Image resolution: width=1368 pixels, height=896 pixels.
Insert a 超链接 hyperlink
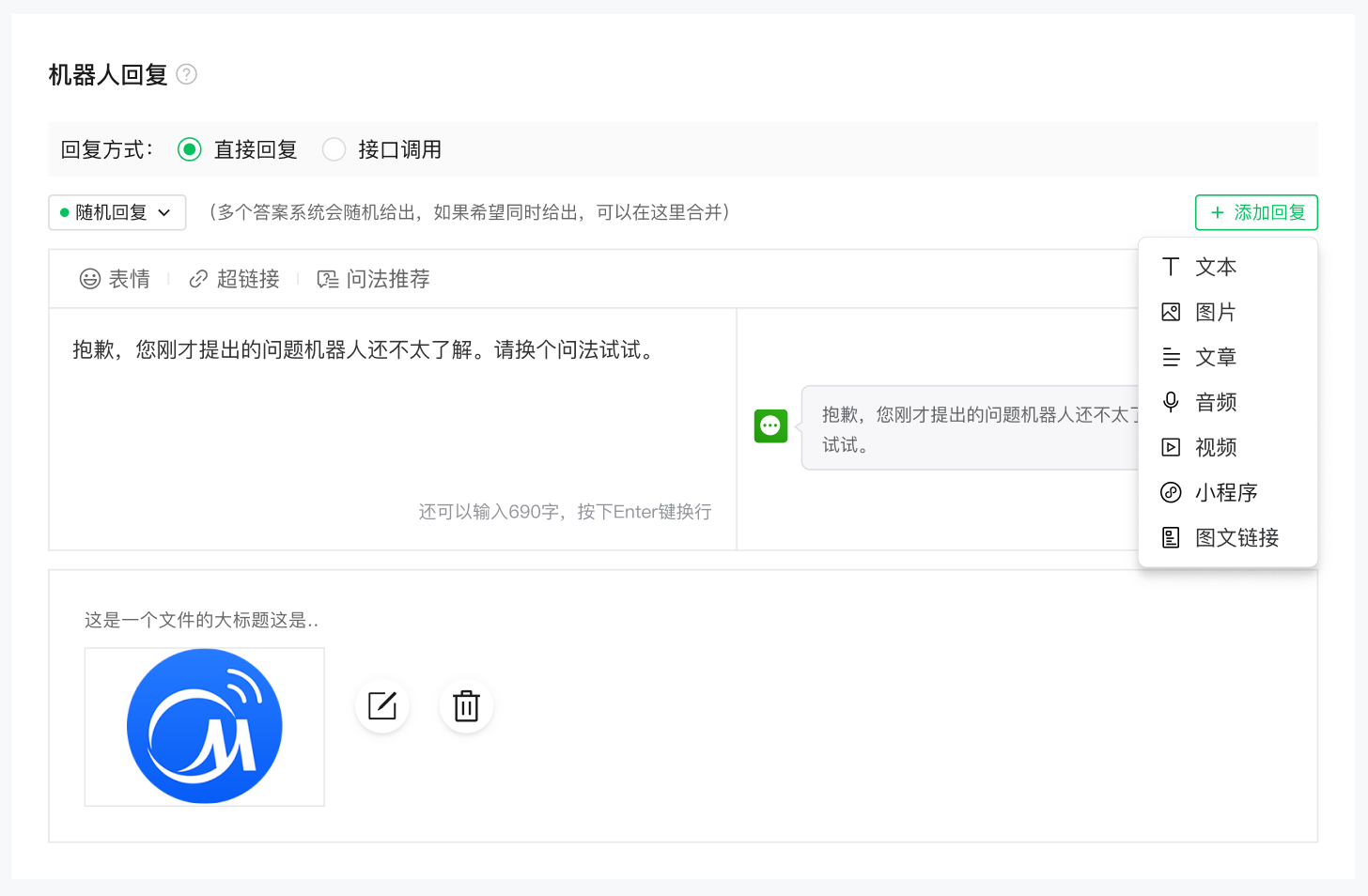click(235, 279)
